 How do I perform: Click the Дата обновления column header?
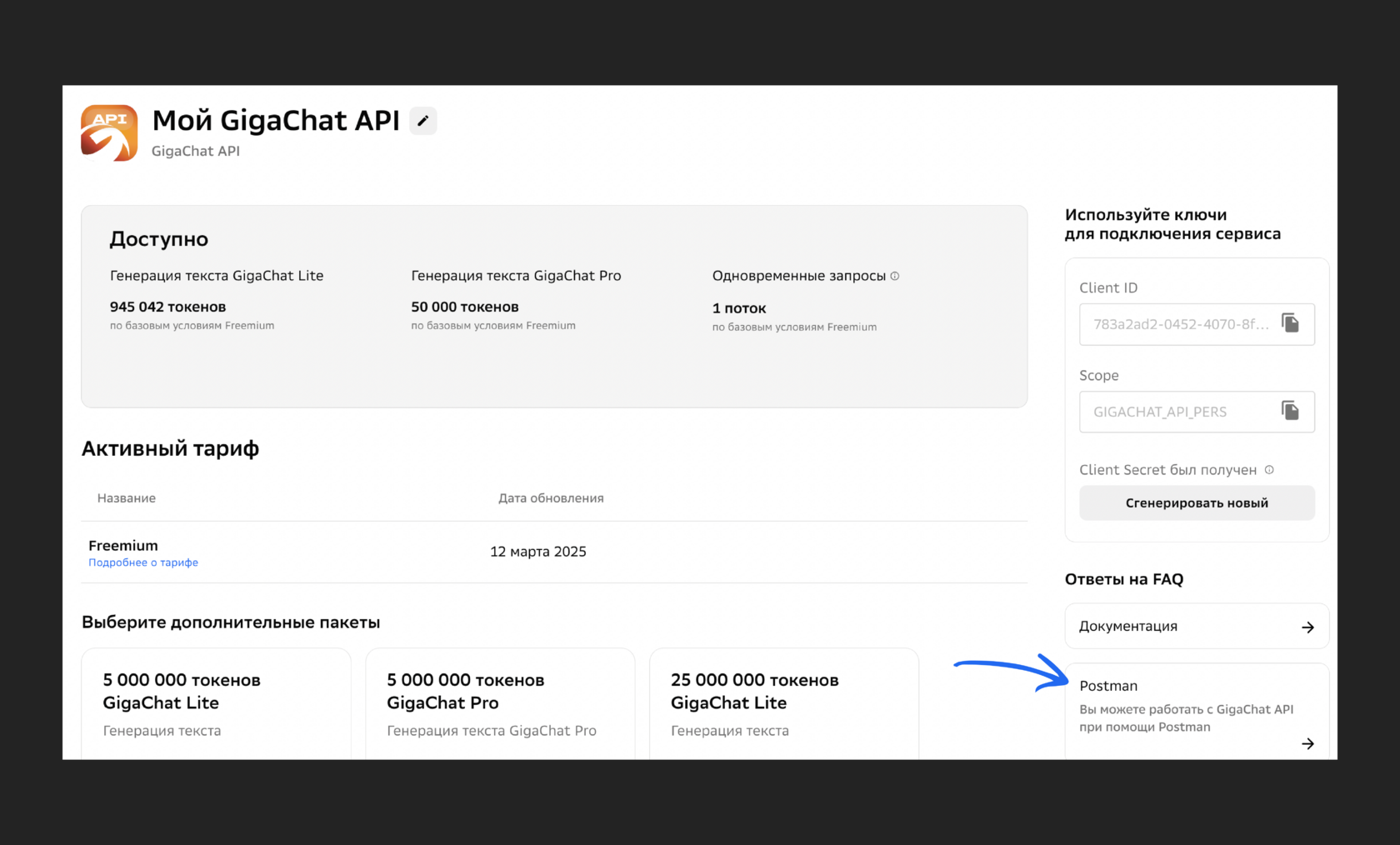[x=551, y=498]
